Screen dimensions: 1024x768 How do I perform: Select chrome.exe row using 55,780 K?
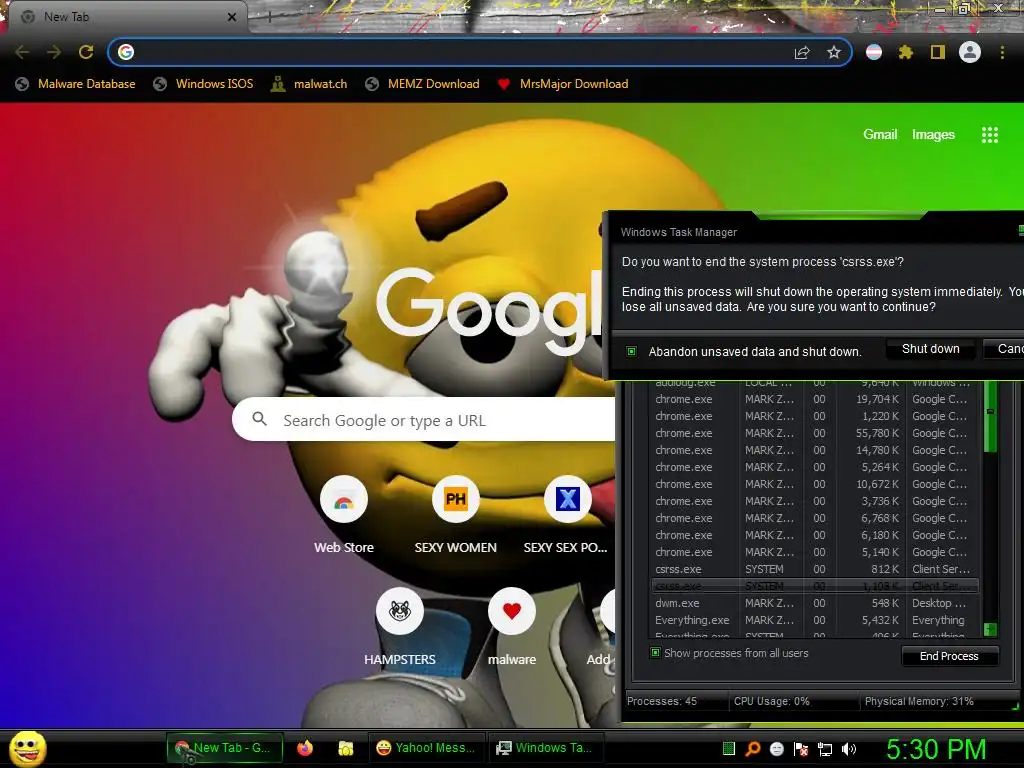(814, 433)
